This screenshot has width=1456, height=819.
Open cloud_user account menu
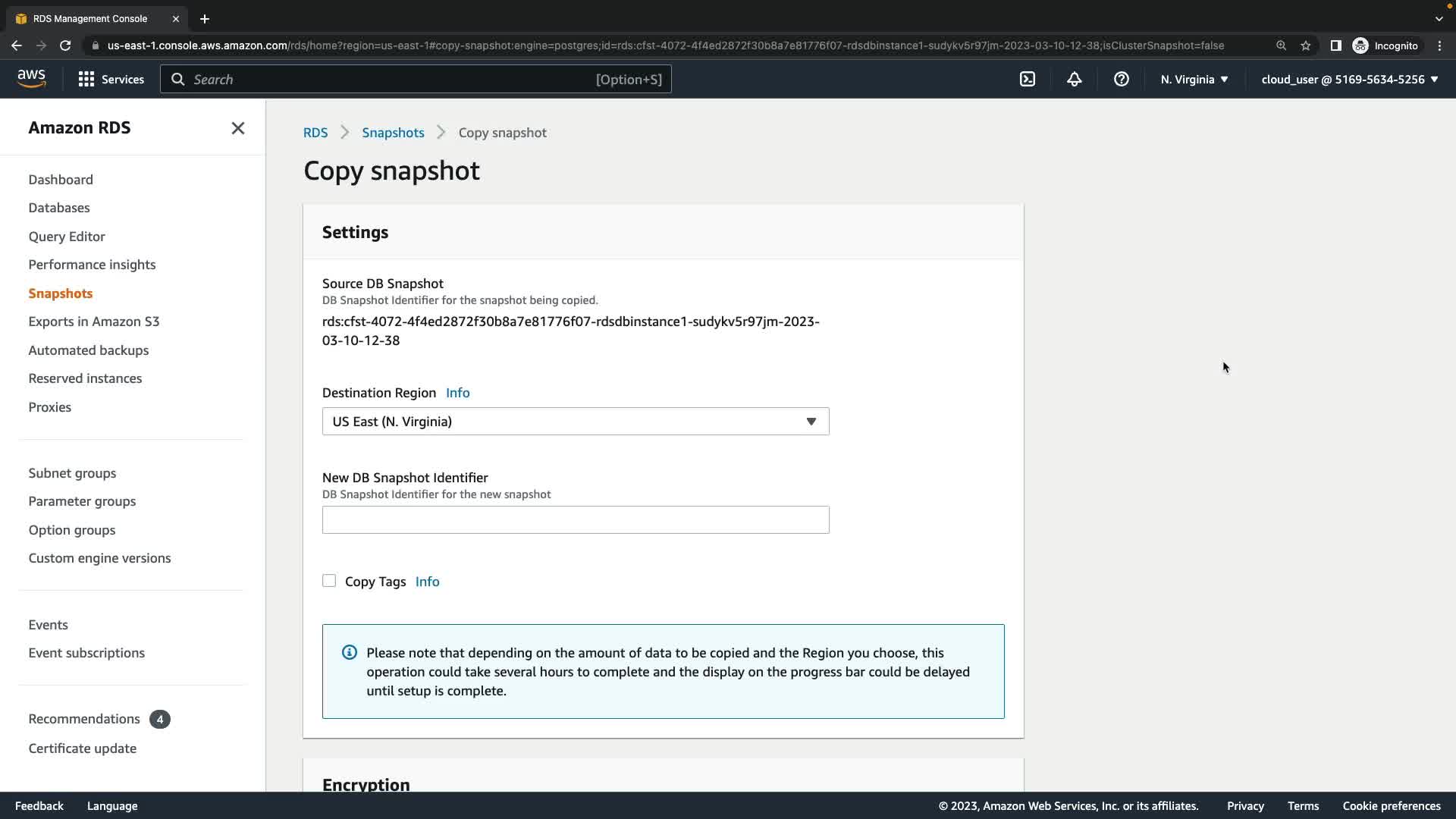click(1349, 79)
